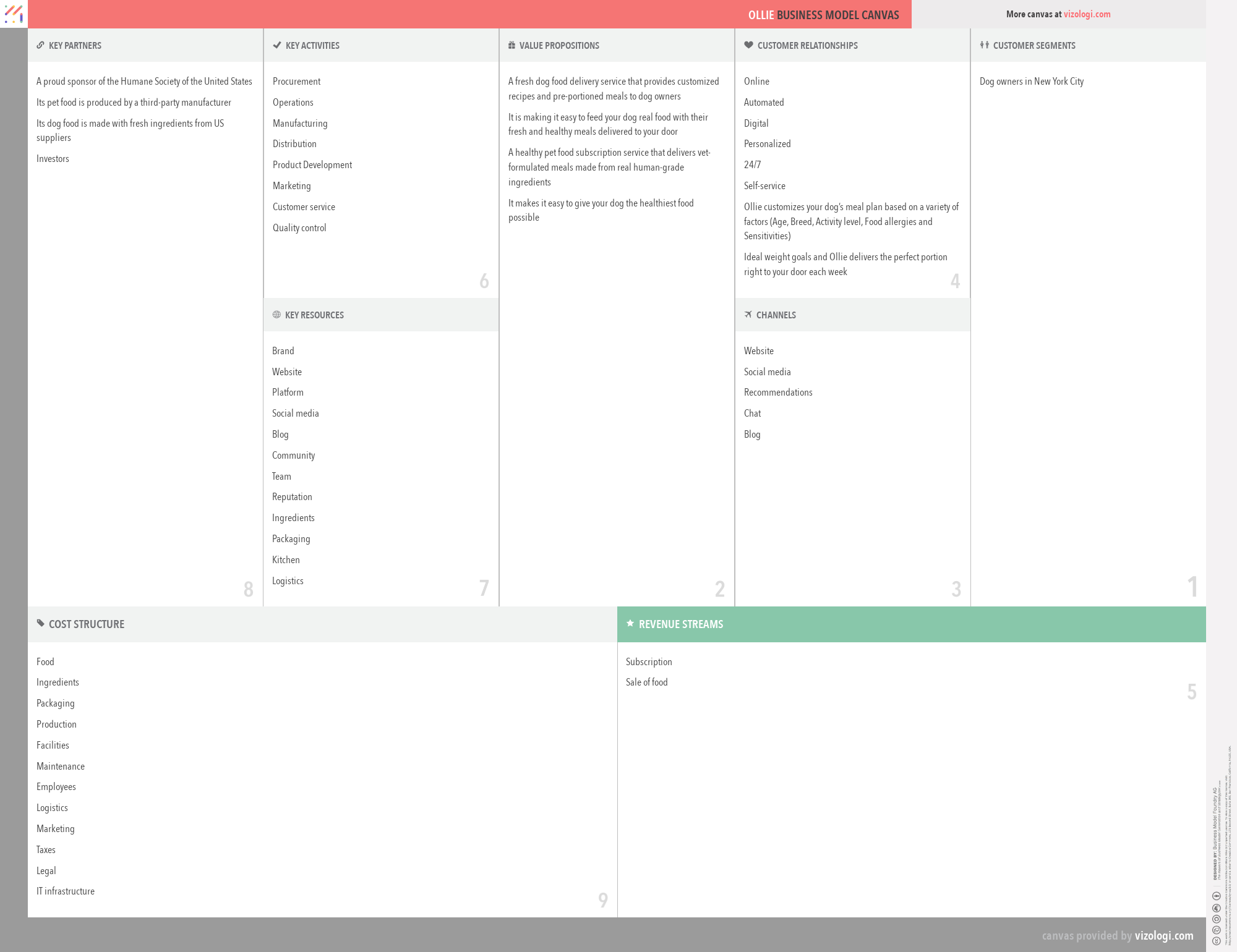Open the footer vizologi.com link
Screen dimensions: 1237x952
click(x=1163, y=935)
